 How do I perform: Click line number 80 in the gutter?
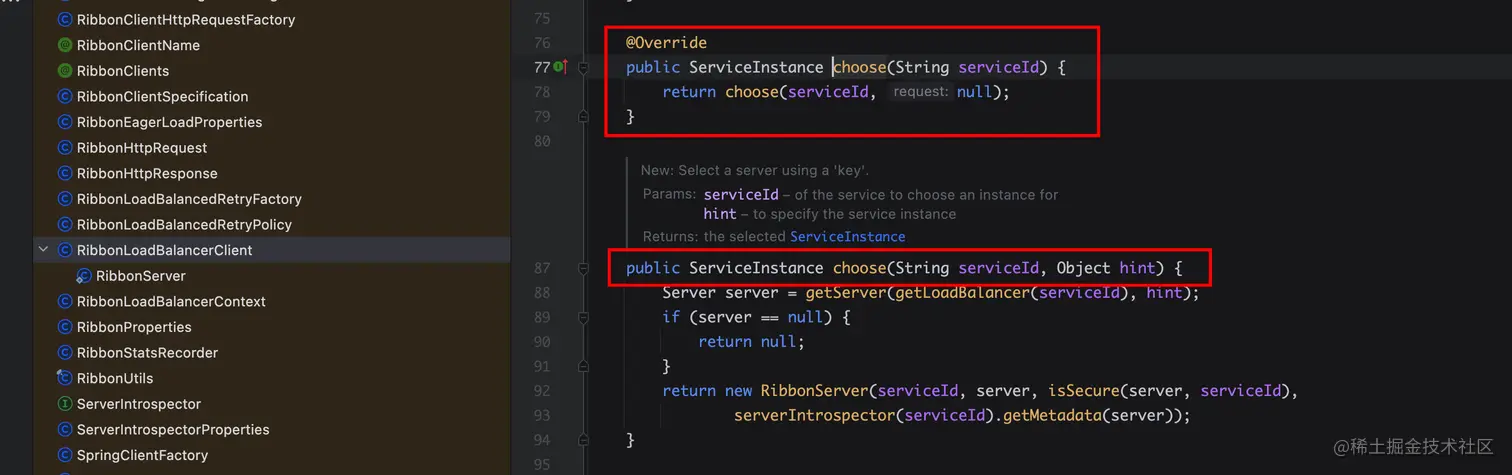pos(543,141)
